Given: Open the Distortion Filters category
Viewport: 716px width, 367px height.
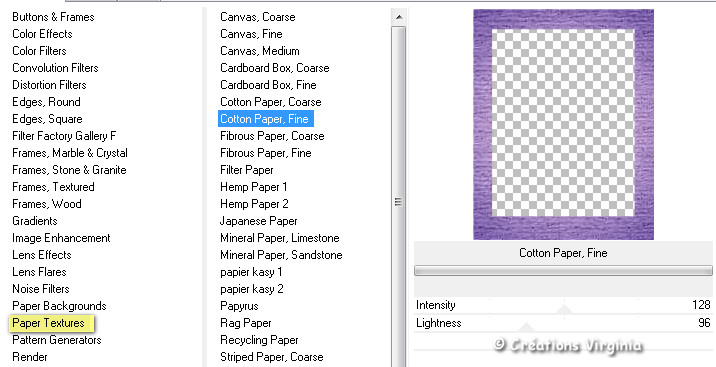Looking at the screenshot, I should pos(49,85).
